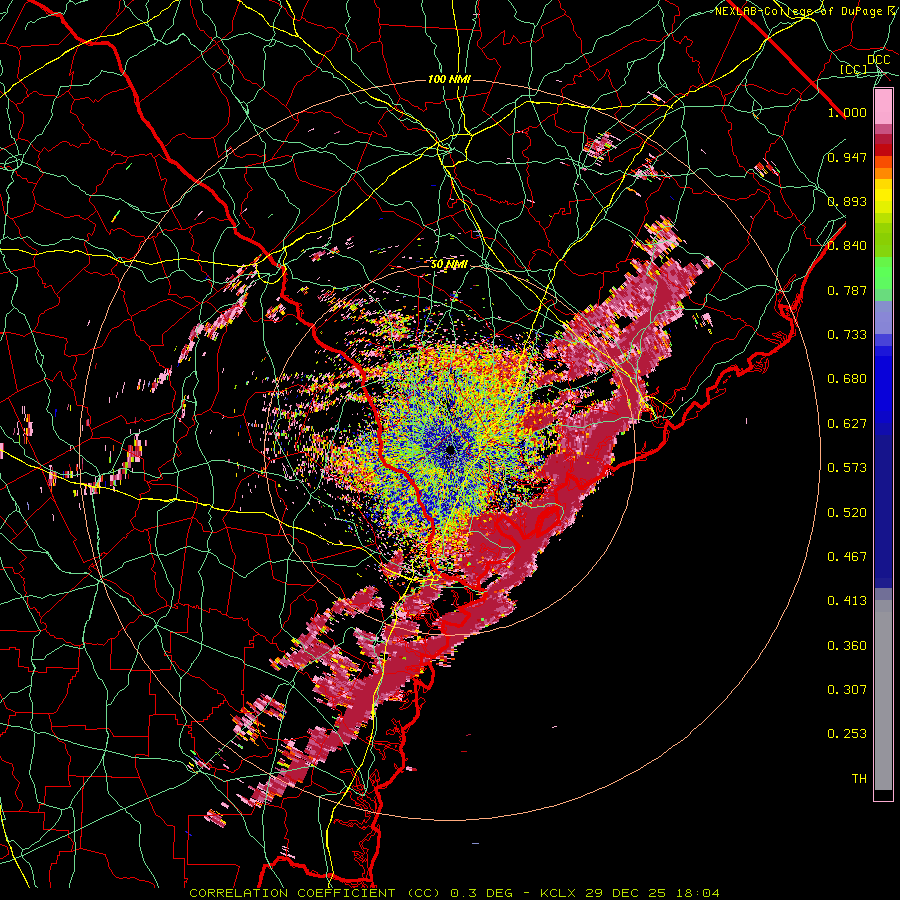
Task: Click the 50 NMI range ring label
Action: click(449, 265)
